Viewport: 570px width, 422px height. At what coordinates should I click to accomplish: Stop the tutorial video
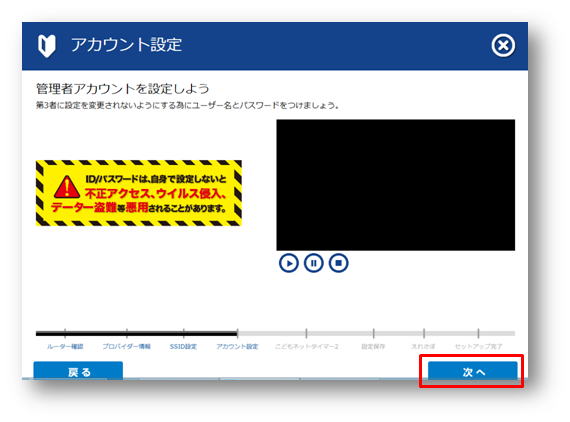pos(338,263)
